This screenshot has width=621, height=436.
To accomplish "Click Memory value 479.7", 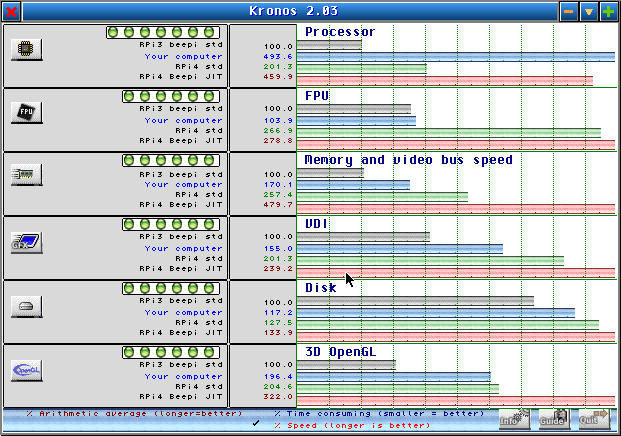I will [x=278, y=205].
